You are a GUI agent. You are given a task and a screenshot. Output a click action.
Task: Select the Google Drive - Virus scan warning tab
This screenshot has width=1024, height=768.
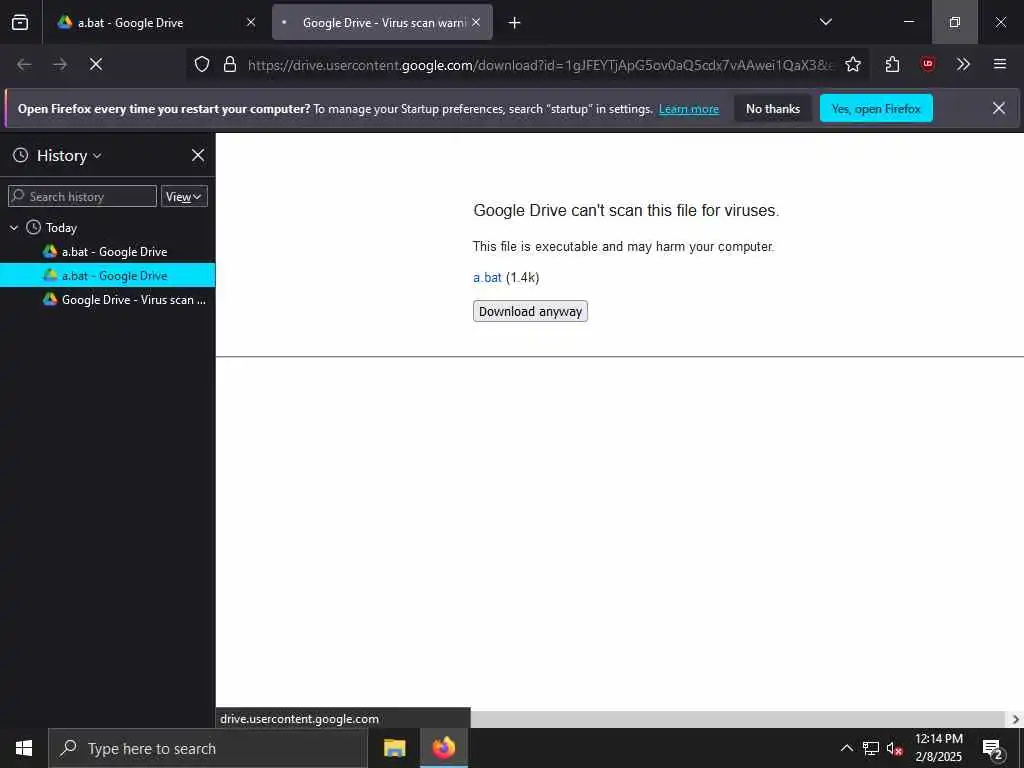(382, 22)
